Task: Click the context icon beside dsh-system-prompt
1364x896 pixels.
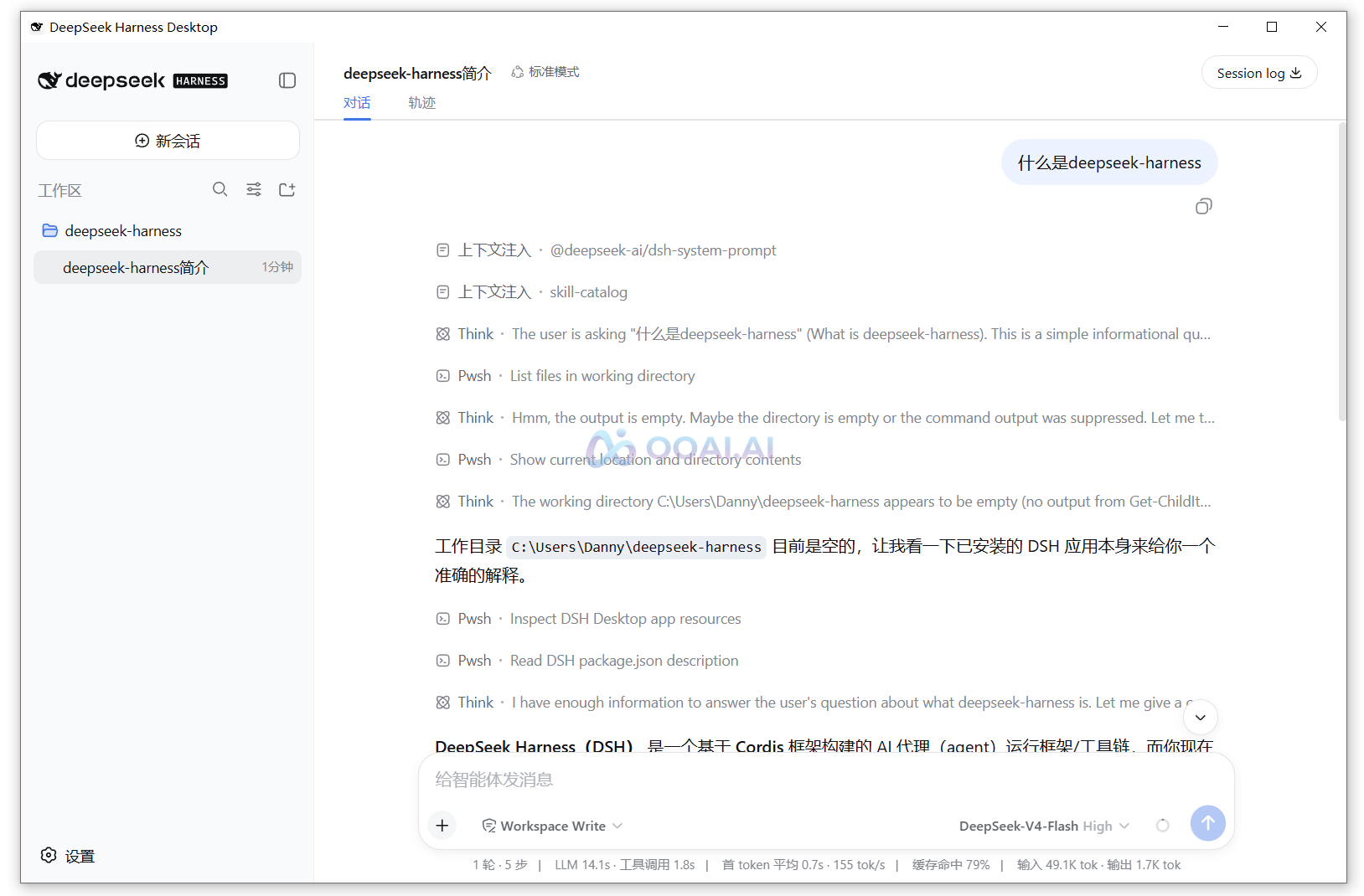Action: (x=443, y=250)
